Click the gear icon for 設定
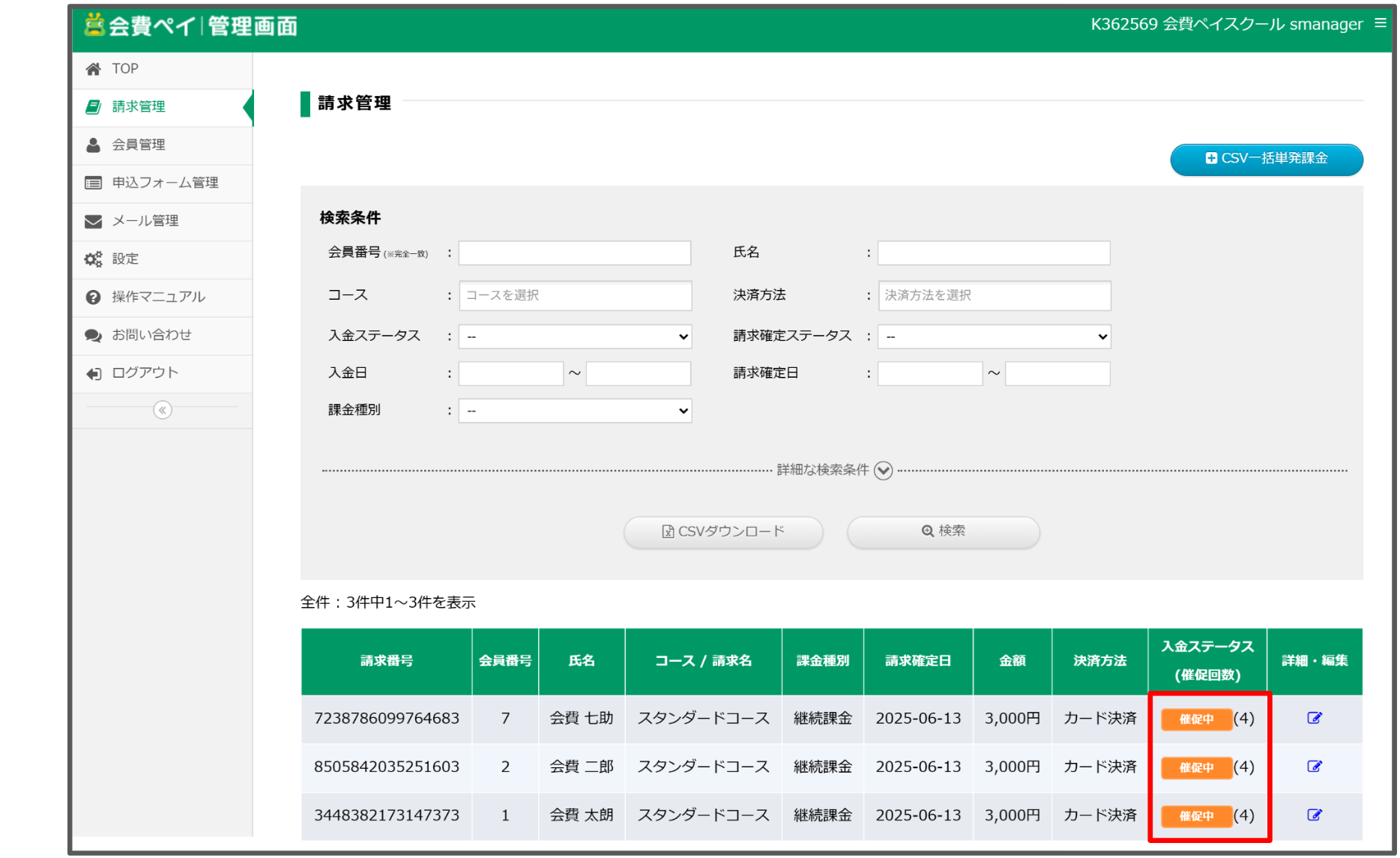 pyautogui.click(x=94, y=259)
